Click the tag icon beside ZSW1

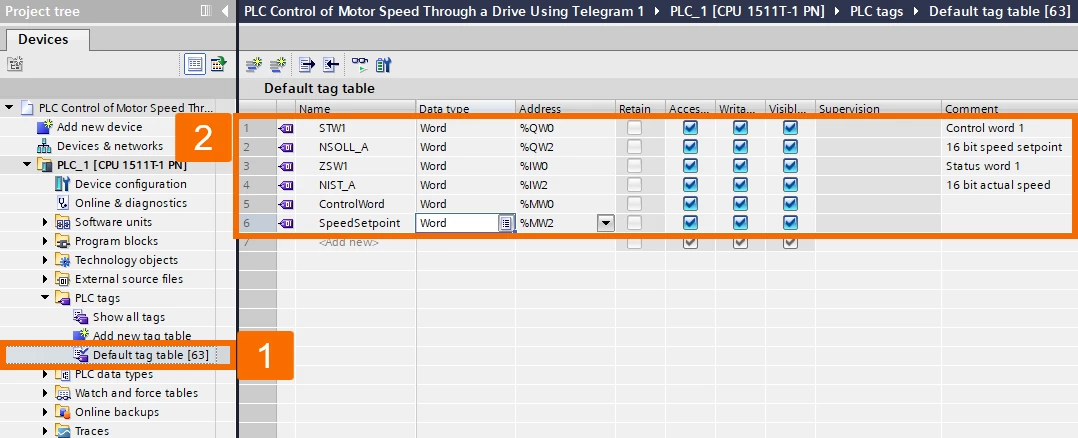coord(285,166)
